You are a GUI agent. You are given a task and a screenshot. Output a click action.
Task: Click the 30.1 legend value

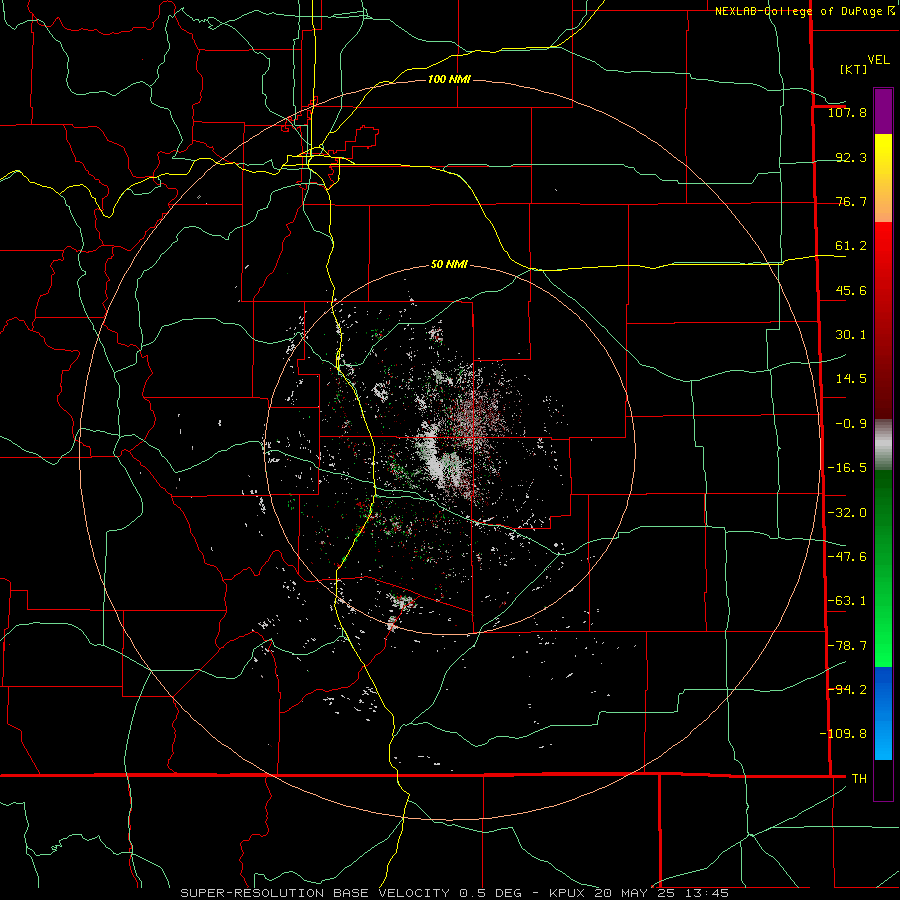851,334
